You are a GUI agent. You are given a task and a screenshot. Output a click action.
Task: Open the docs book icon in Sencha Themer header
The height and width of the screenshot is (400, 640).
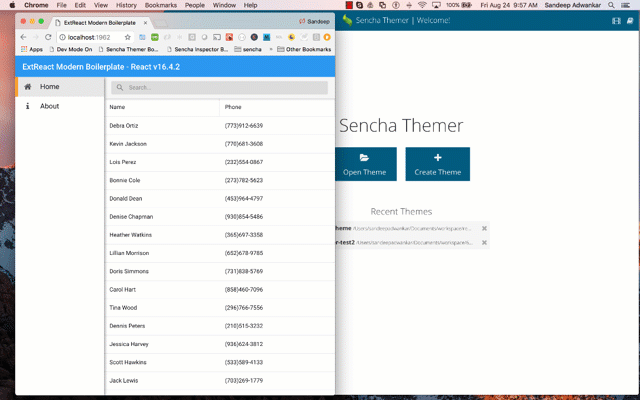point(630,21)
